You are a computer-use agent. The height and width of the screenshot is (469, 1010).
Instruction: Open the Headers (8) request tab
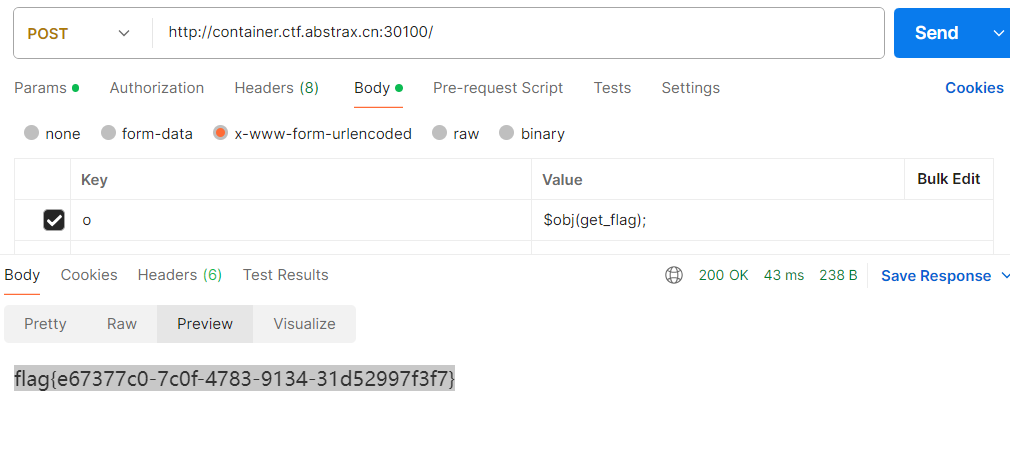point(276,88)
